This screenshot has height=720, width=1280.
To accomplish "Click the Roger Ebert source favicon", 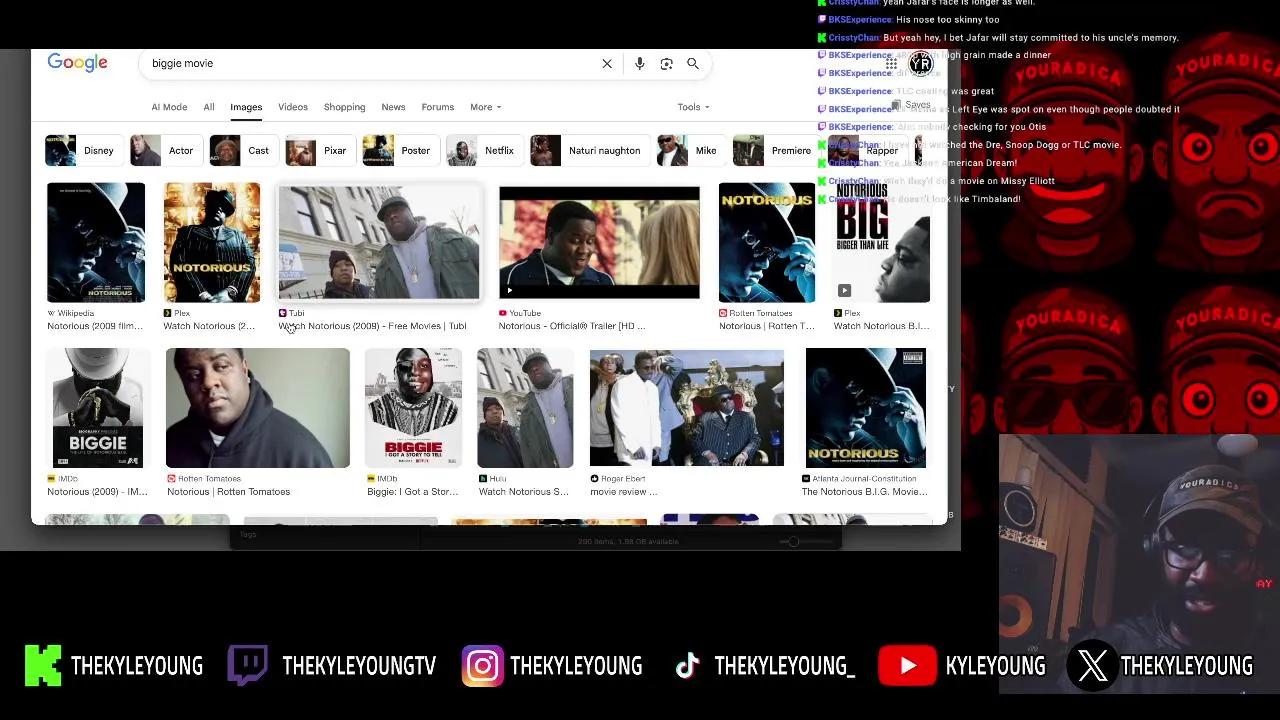I will pyautogui.click(x=595, y=479).
